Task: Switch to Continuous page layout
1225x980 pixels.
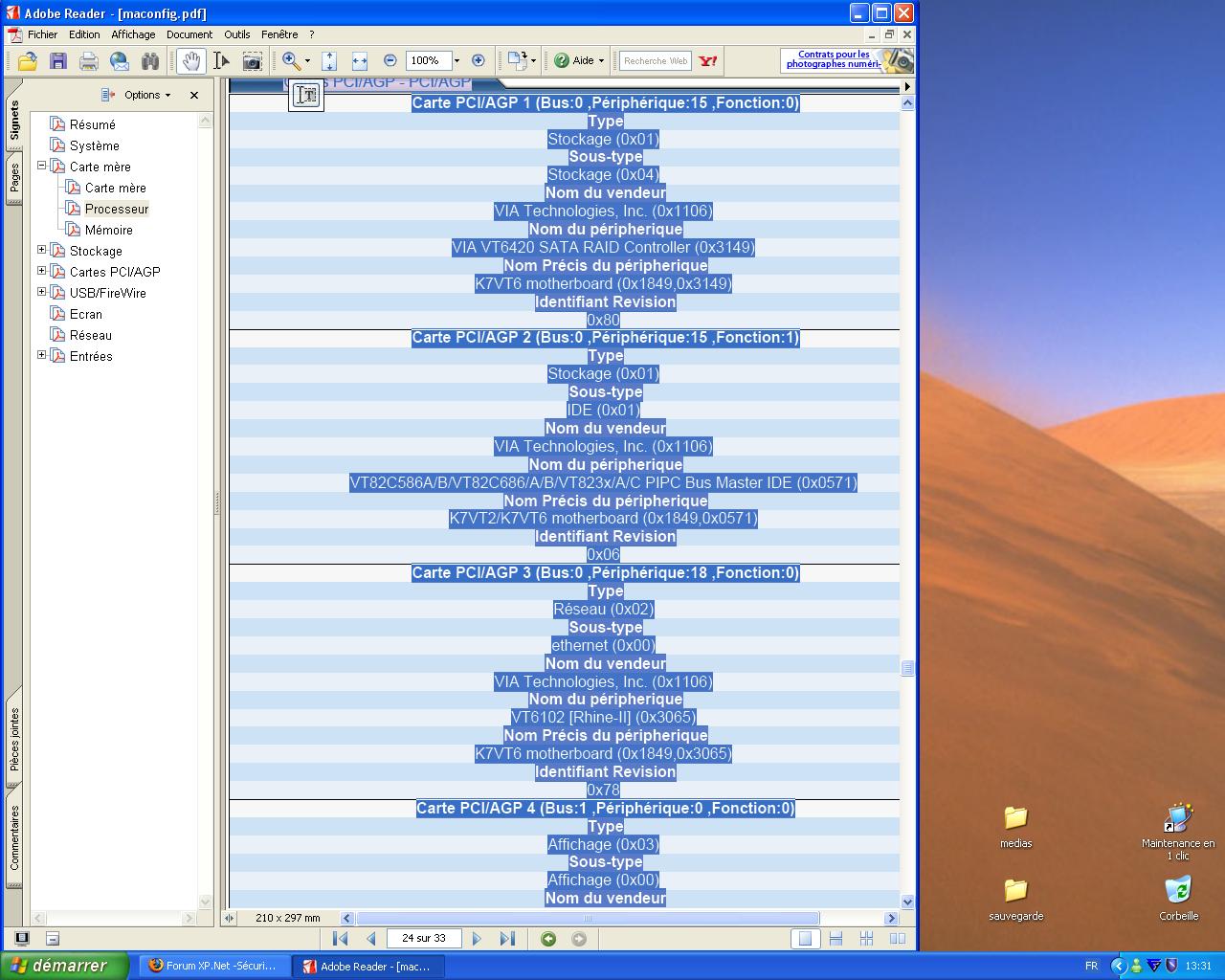Action: 835,939
